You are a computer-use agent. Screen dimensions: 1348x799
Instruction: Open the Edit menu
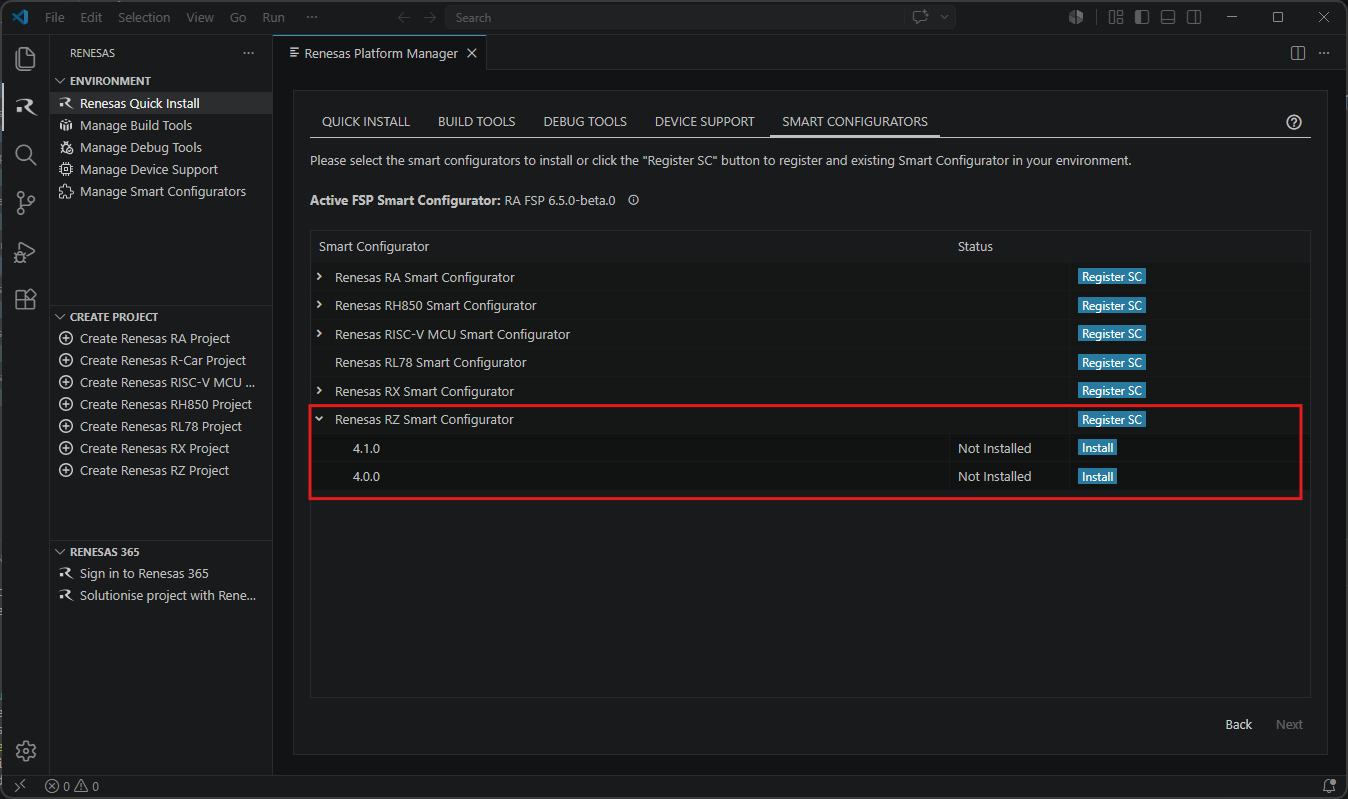pos(91,17)
